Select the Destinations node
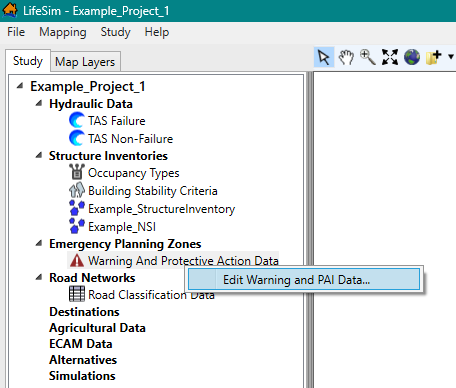This screenshot has height=388, width=456. point(84,312)
